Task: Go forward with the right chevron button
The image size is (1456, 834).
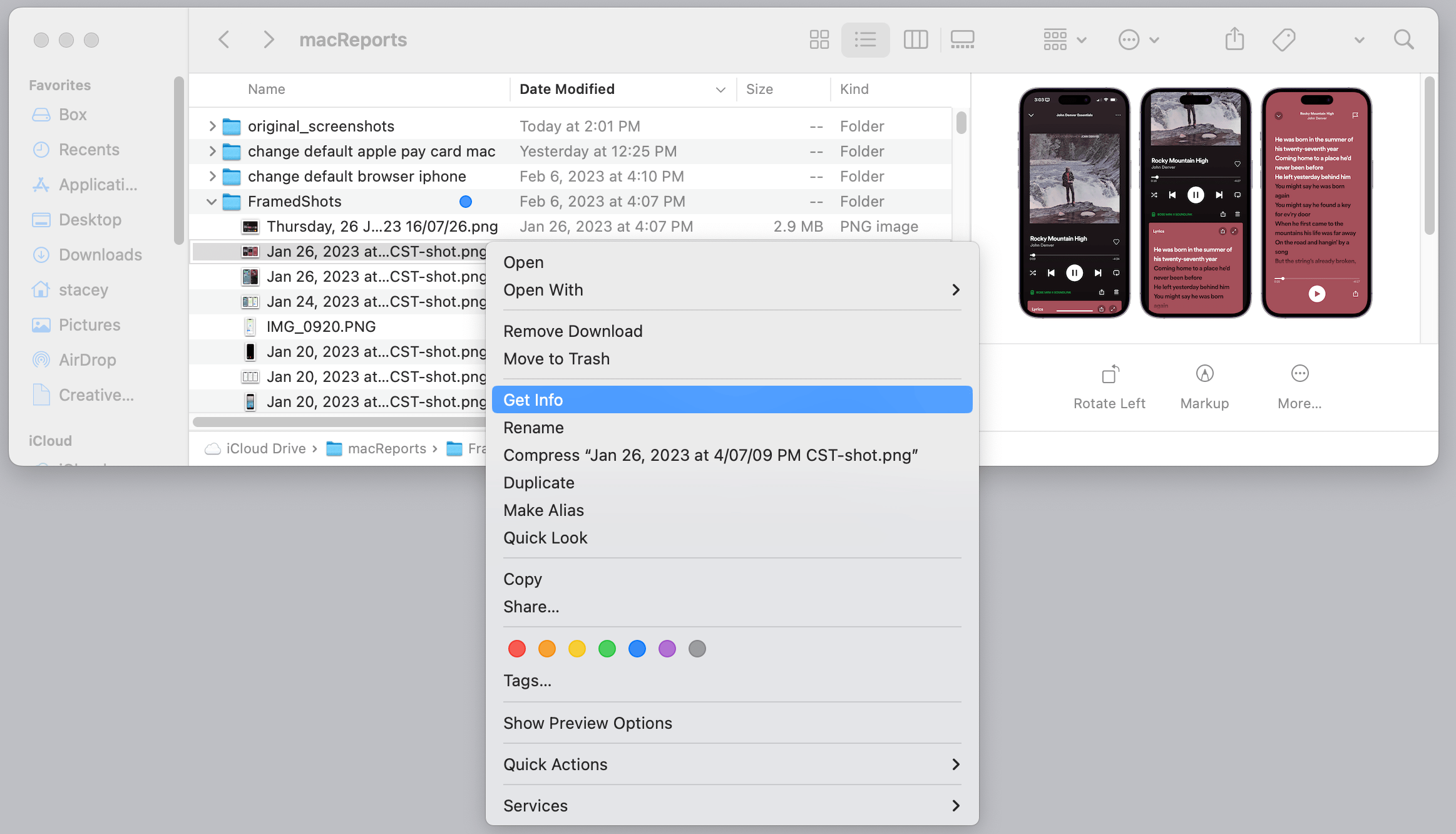Action: tap(269, 40)
